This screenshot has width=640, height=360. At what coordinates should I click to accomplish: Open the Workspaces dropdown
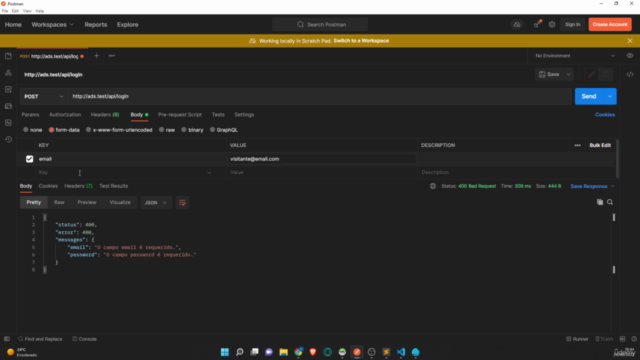pos(53,24)
